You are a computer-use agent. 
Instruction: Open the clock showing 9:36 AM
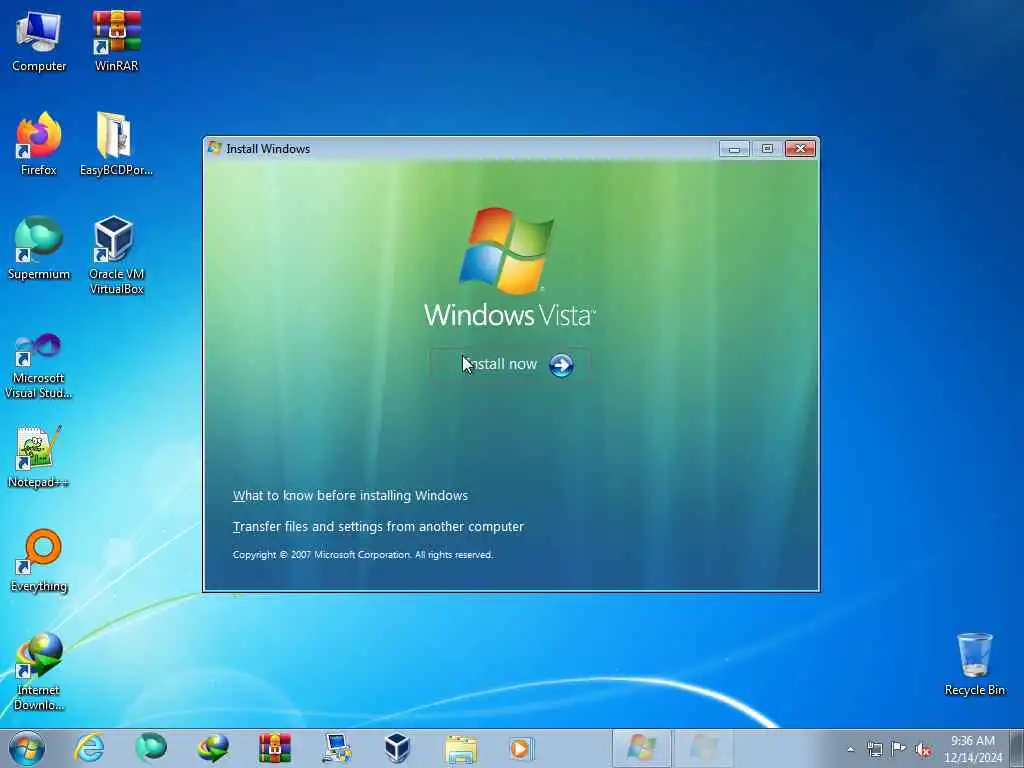(x=973, y=748)
